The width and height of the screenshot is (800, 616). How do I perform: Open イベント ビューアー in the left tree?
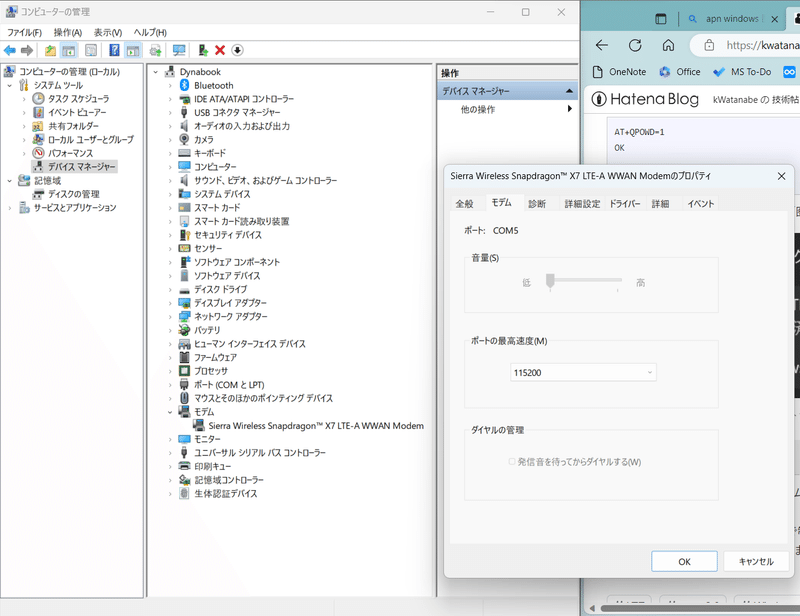[x=77, y=112]
